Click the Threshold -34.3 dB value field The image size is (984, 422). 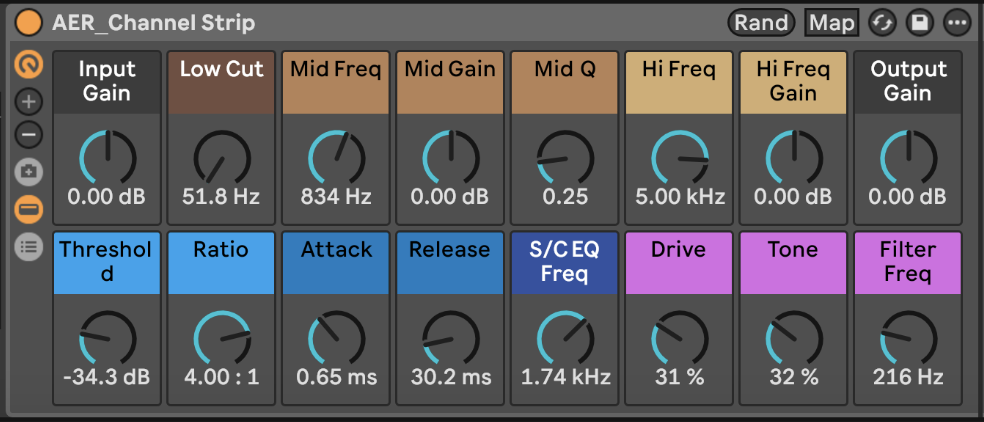[x=107, y=377]
